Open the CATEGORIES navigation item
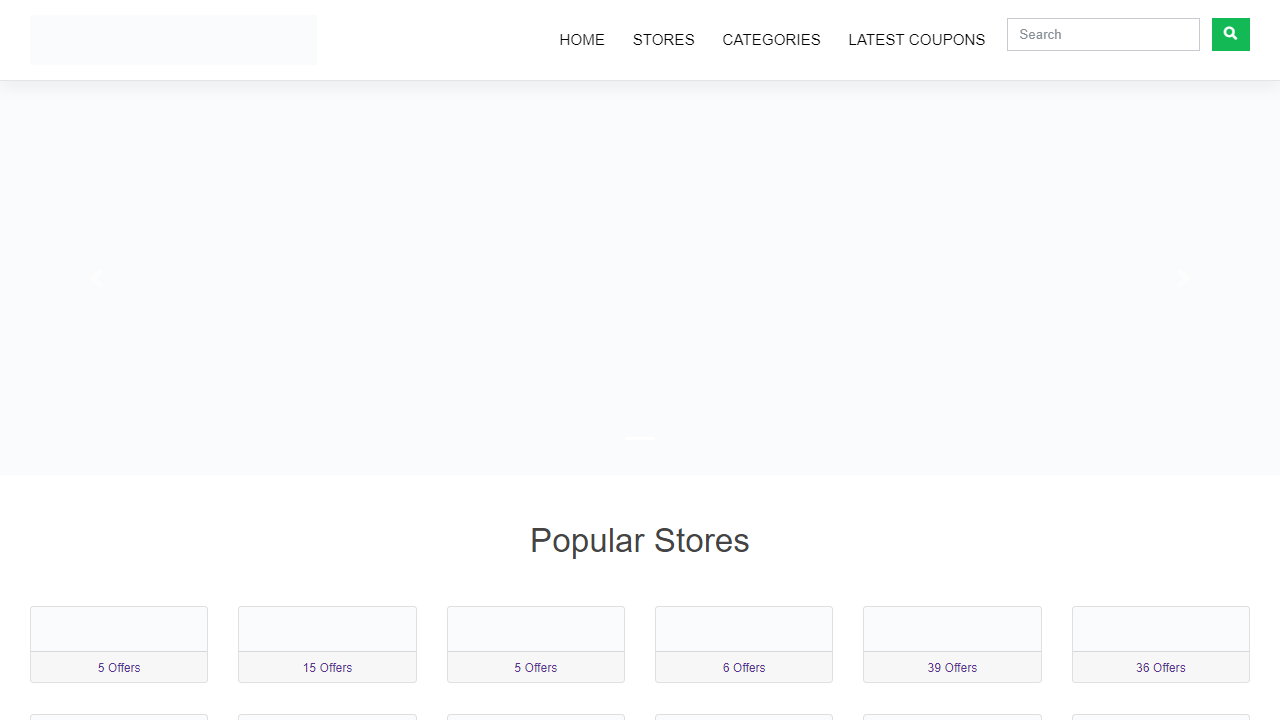Image resolution: width=1280 pixels, height=720 pixels. pos(771,40)
